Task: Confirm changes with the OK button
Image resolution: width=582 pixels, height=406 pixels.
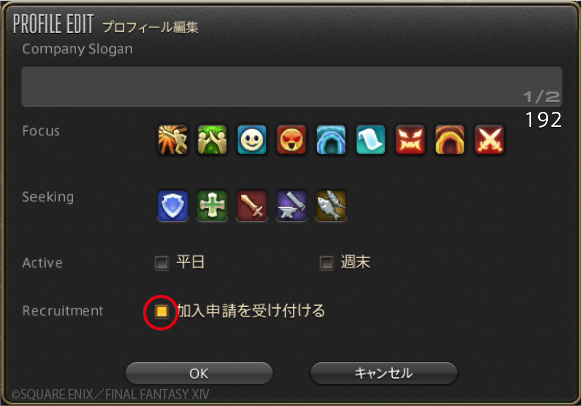Action: point(199,373)
